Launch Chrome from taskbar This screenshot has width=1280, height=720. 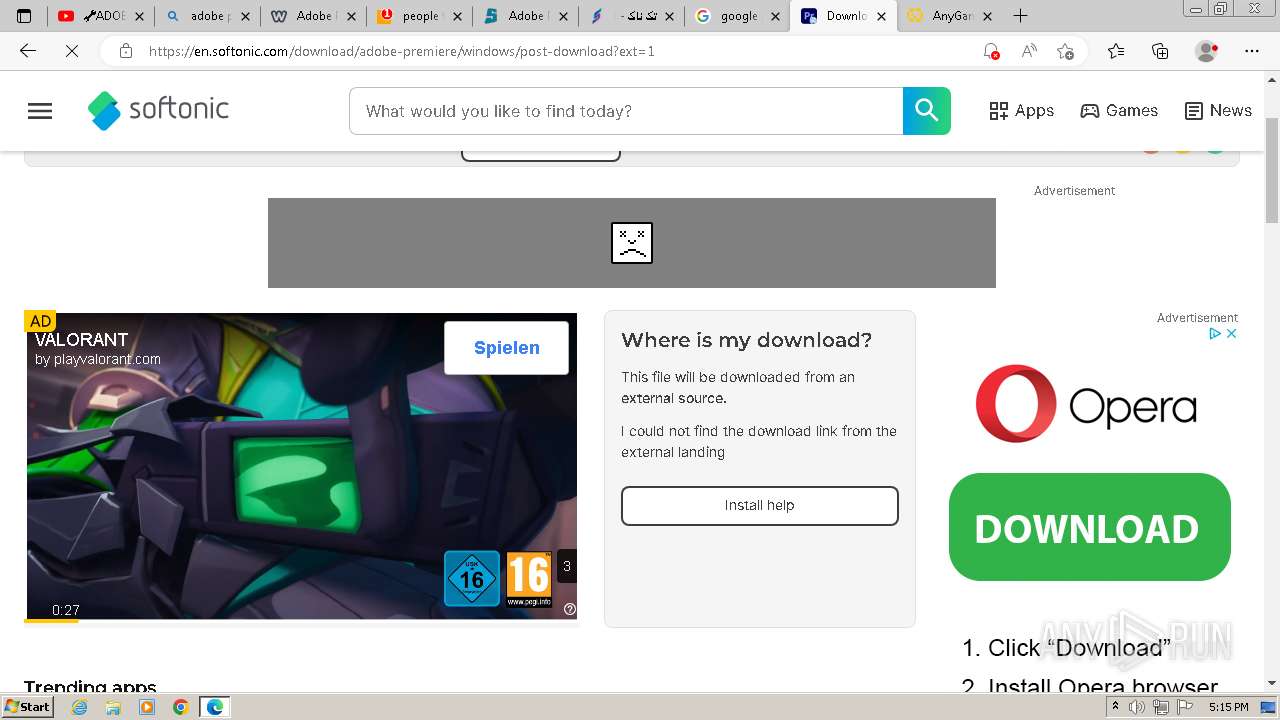click(180, 707)
